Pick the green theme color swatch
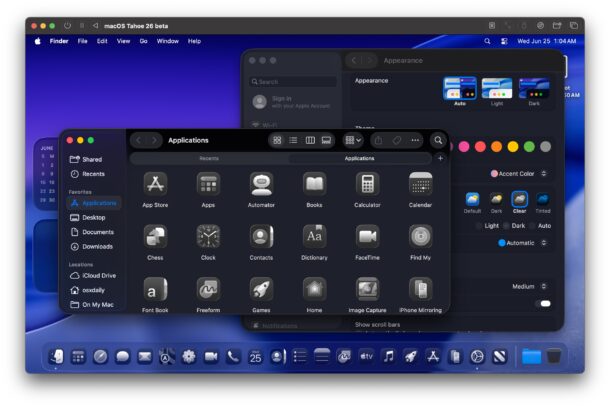Screen dimensions: 610x407 pyautogui.click(x=529, y=147)
